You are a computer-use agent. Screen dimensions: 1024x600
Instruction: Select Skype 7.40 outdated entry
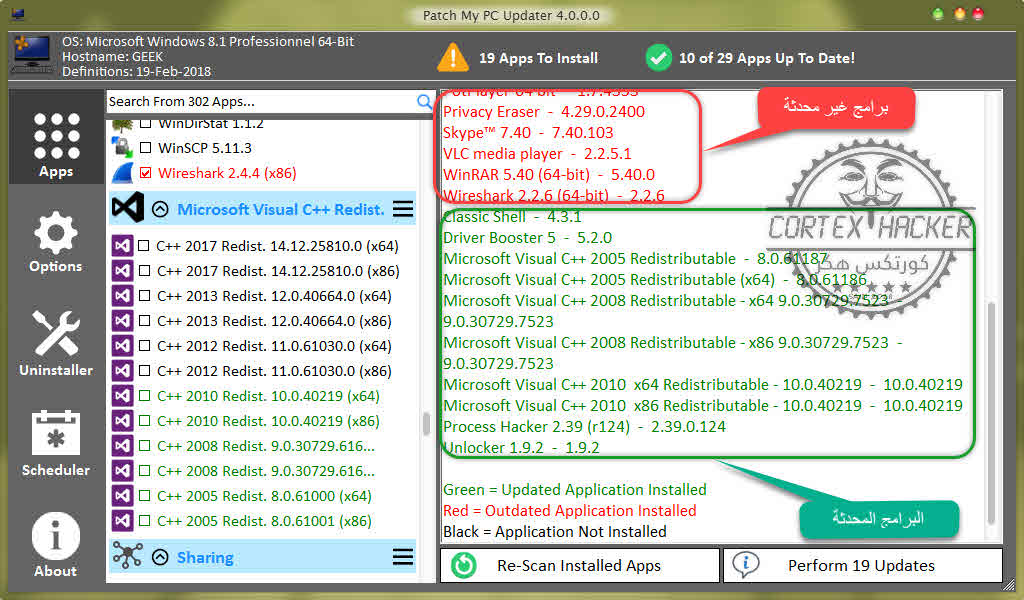click(528, 133)
